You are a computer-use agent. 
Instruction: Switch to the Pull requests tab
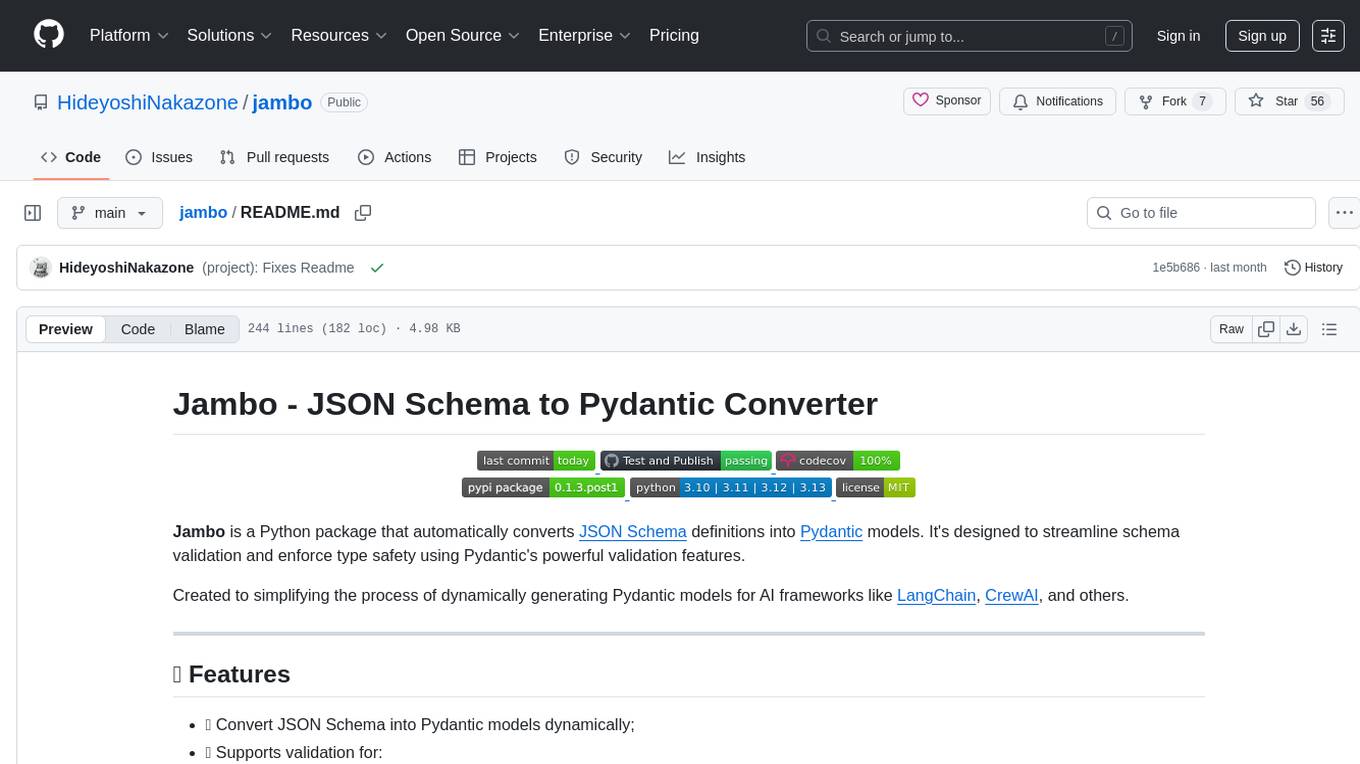[274, 157]
